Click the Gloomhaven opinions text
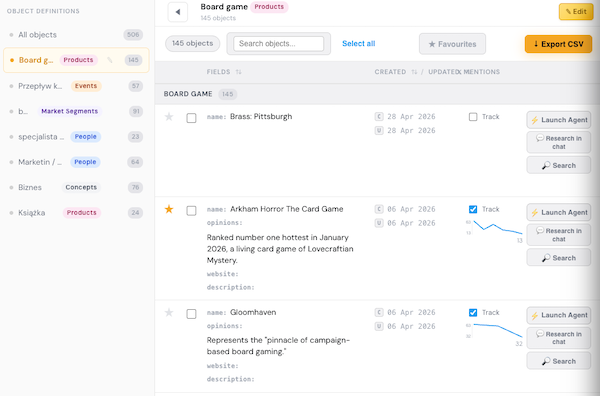Image resolution: width=600 pixels, height=396 pixels. pos(278,345)
